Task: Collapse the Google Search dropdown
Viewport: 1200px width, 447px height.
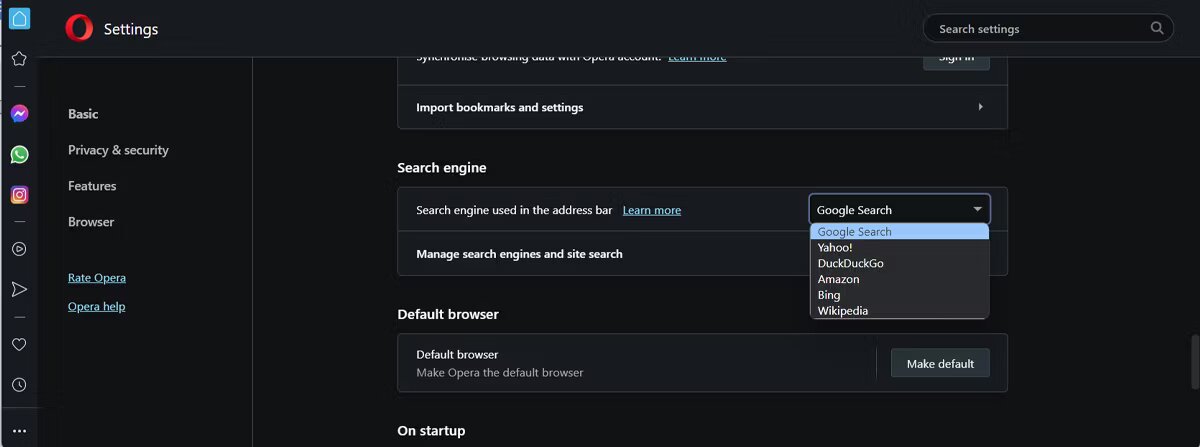Action: click(x=899, y=209)
